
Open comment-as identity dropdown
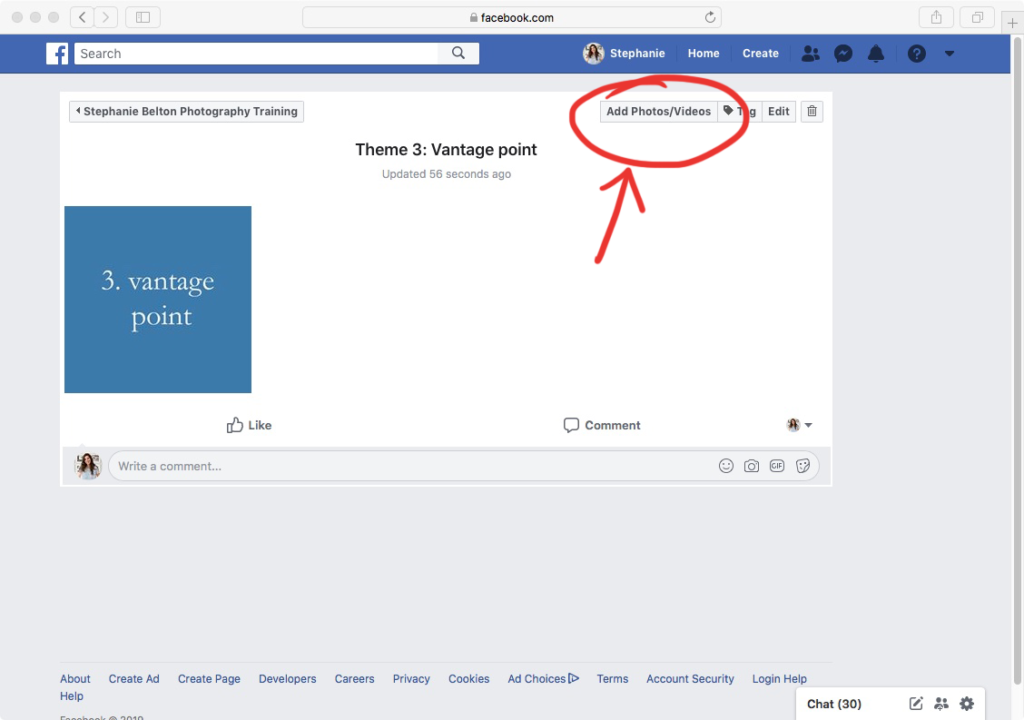tap(799, 425)
